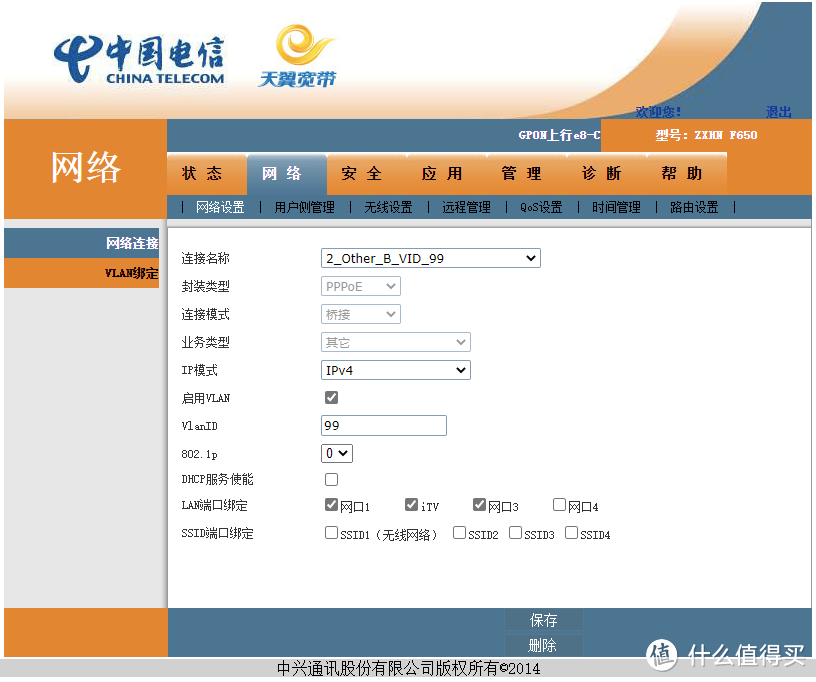Click the GPON上行e8-C text
816x682 pixels.
tap(559, 135)
